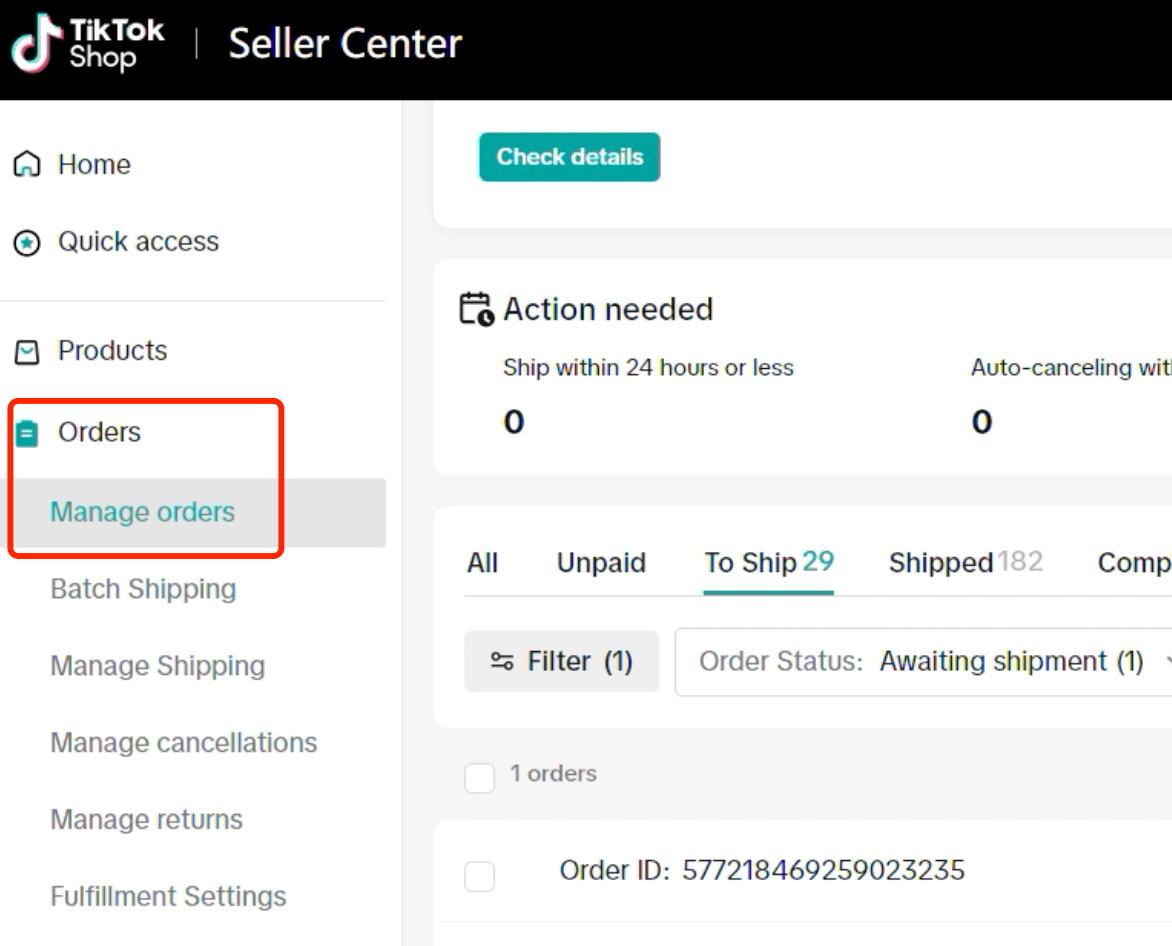Viewport: 1172px width, 946px height.
Task: Select the Unpaid tab
Action: click(601, 563)
